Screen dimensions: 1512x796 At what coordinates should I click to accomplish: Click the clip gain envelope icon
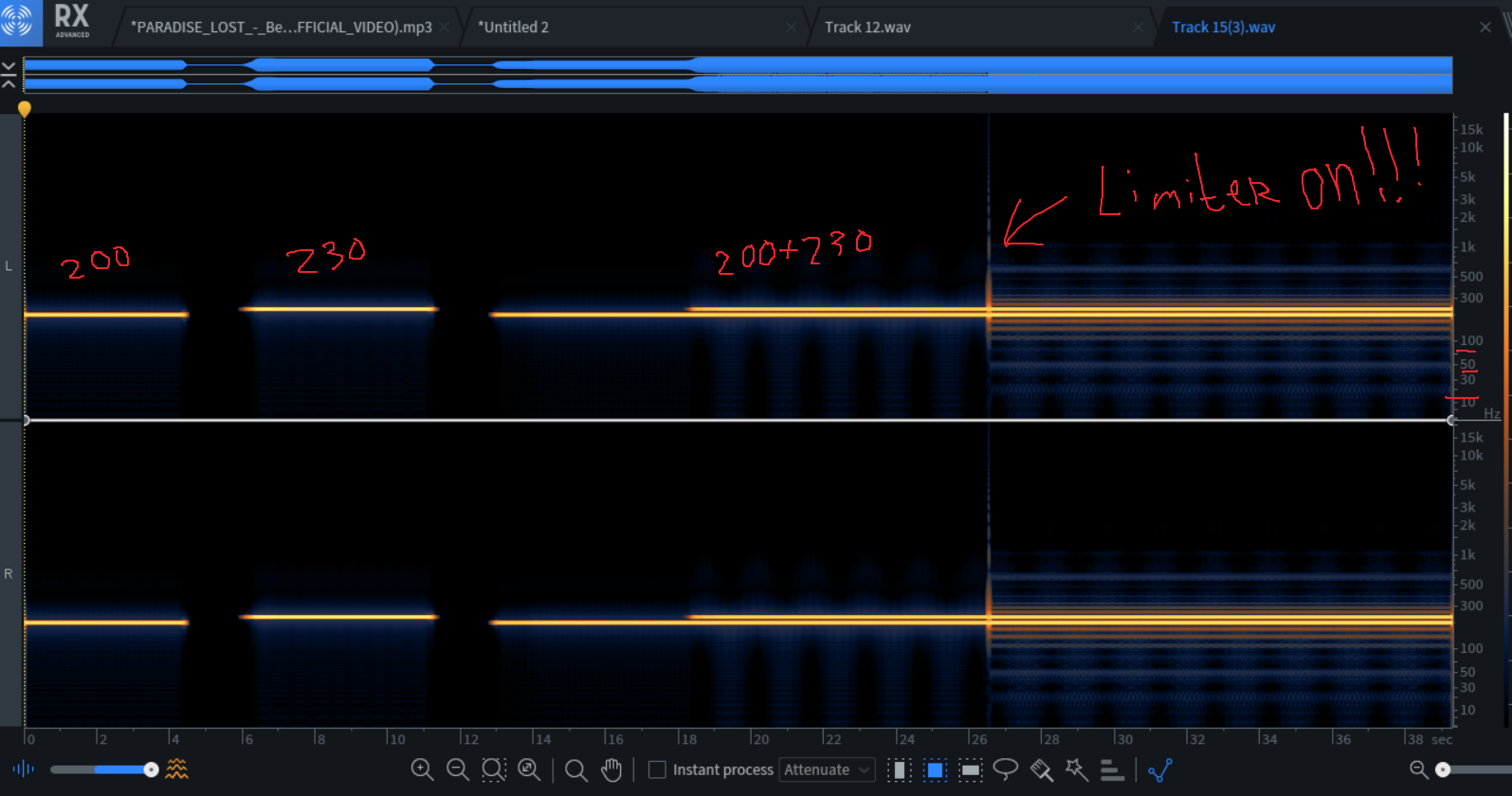coord(1160,769)
